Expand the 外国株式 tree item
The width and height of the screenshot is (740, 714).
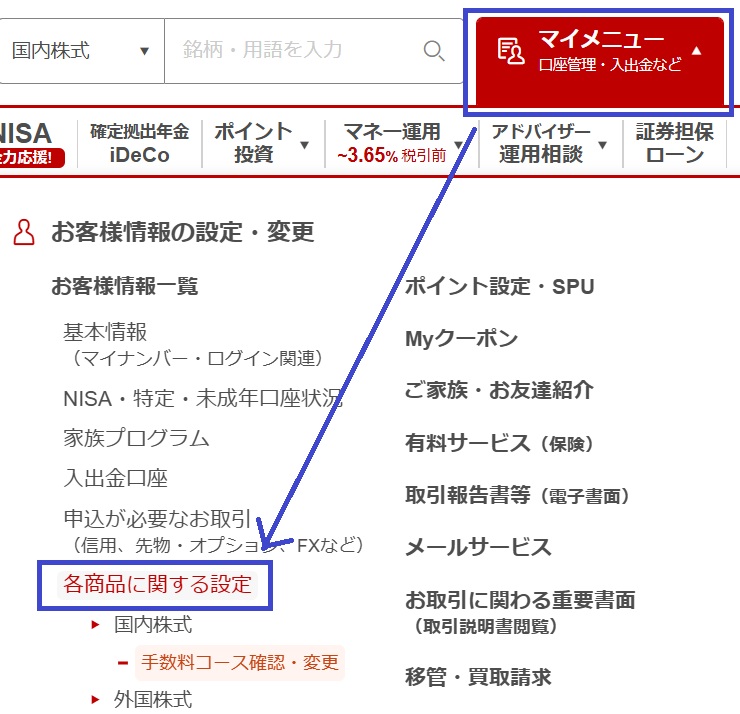click(96, 699)
